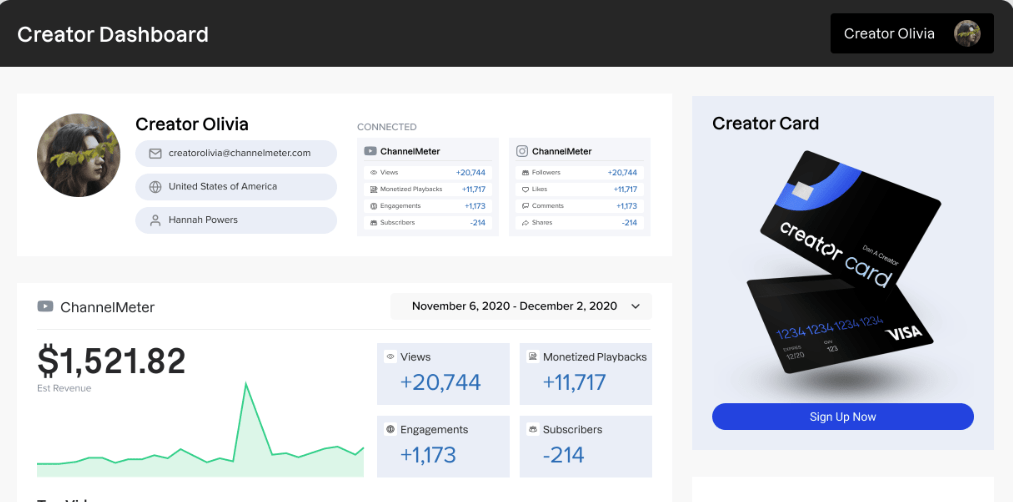Click the person icon beside Hannah Powers
This screenshot has width=1013, height=502.
coord(155,220)
